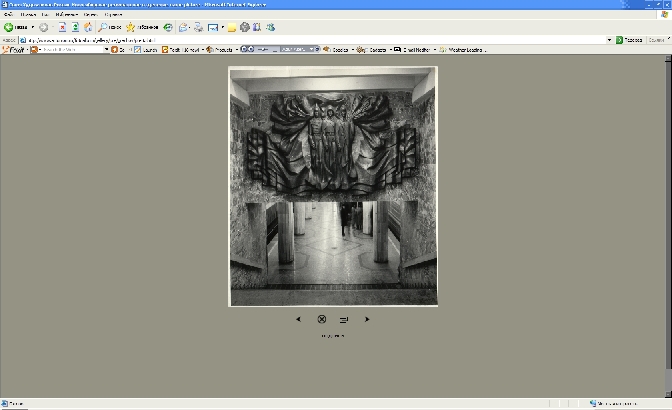The image size is (672, 410).
Task: Click the Weather Loading toolbar item
Action: click(x=463, y=50)
